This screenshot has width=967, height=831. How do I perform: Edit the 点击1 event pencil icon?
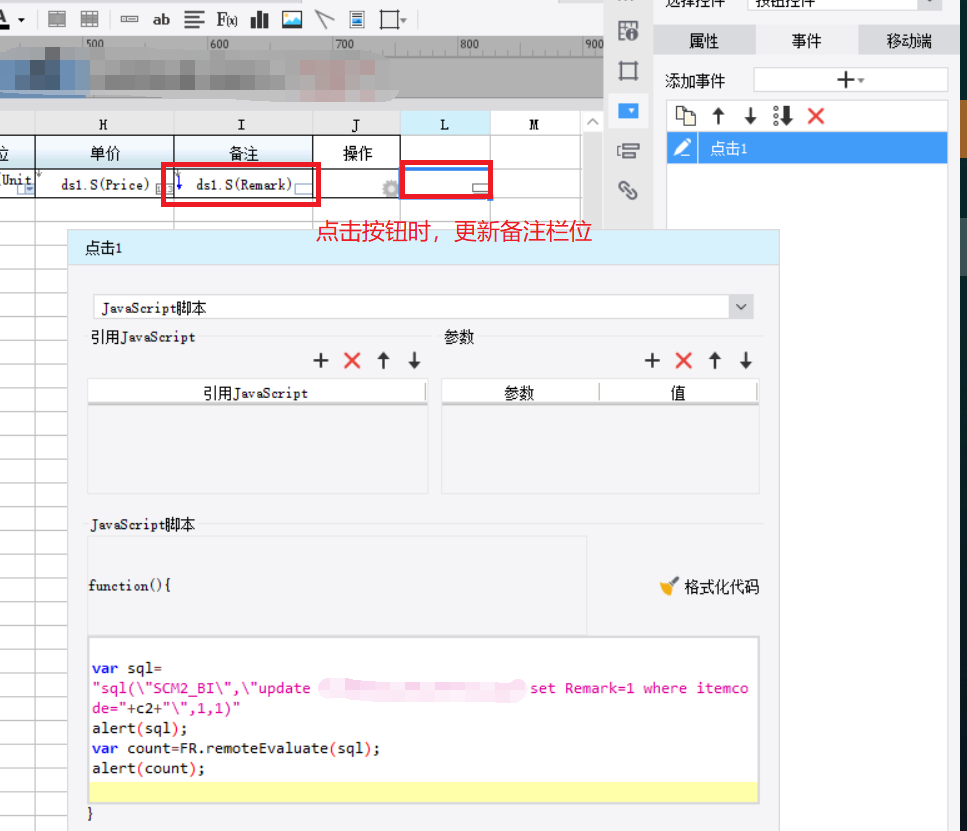pyautogui.click(x=682, y=147)
